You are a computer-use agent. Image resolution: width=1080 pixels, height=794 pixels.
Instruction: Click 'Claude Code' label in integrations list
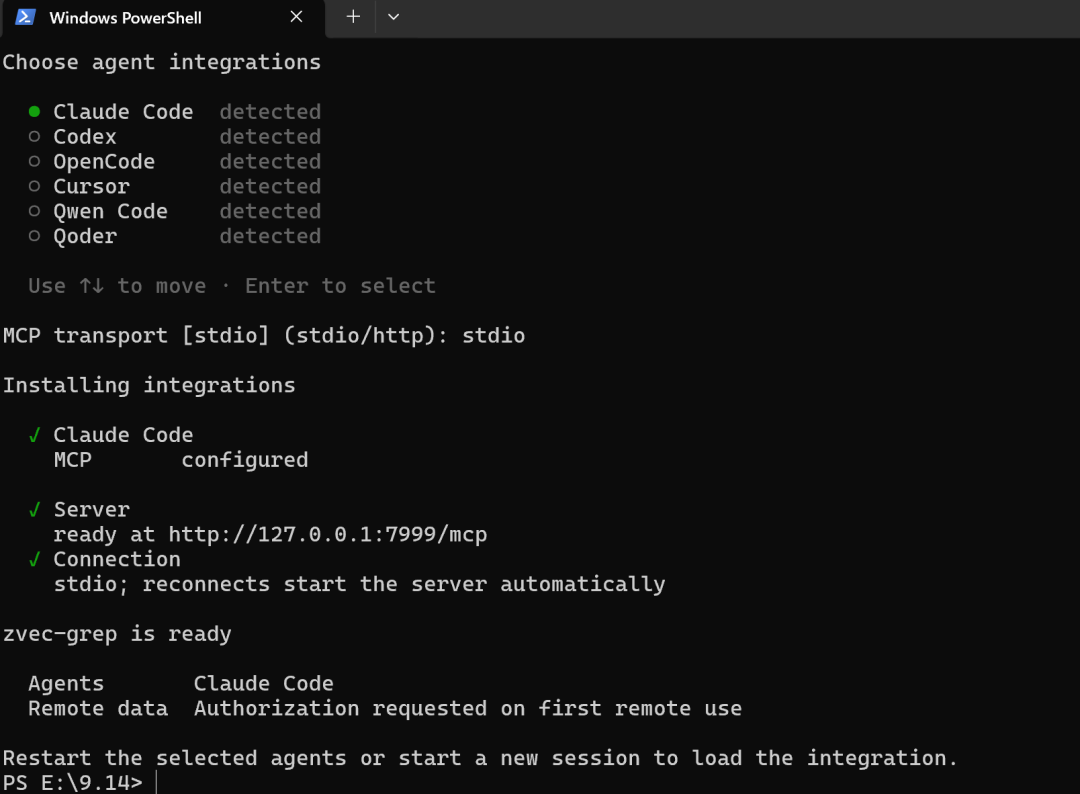(x=123, y=112)
